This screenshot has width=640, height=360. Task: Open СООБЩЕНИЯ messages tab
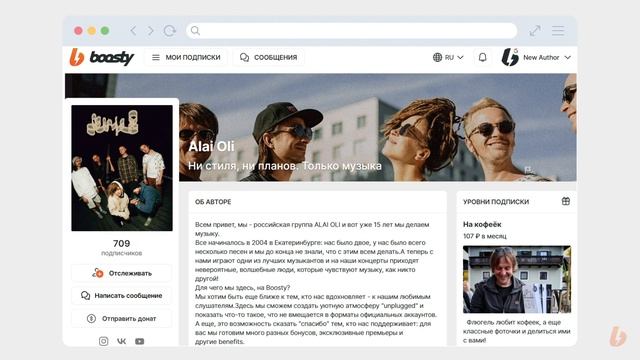coord(269,58)
